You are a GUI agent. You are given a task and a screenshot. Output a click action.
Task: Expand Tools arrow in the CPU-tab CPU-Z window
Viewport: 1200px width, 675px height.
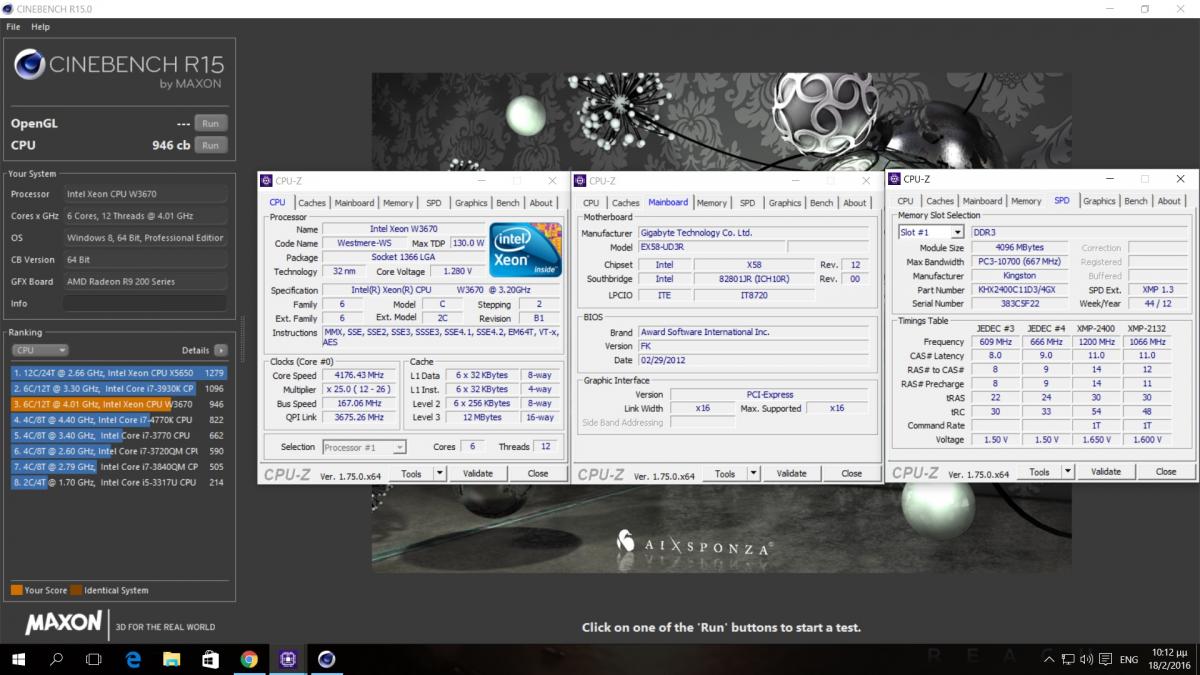click(440, 473)
